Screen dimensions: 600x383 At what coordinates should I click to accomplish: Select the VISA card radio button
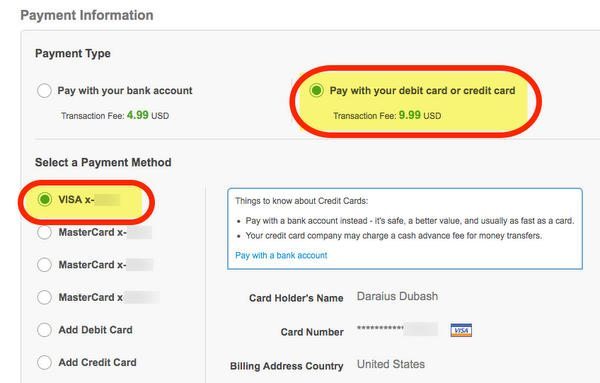tap(45, 199)
